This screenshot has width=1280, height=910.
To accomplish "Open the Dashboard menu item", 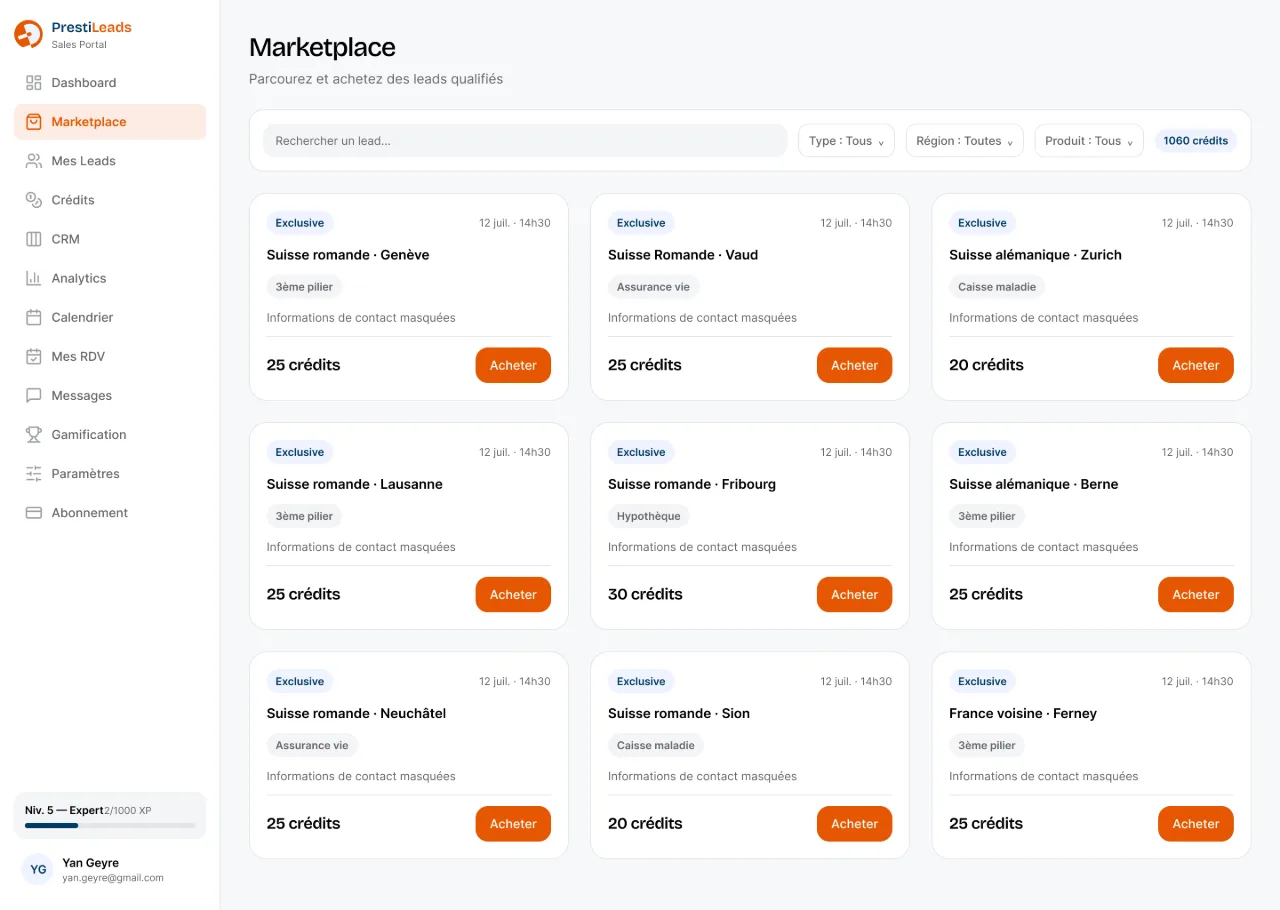I will (110, 83).
